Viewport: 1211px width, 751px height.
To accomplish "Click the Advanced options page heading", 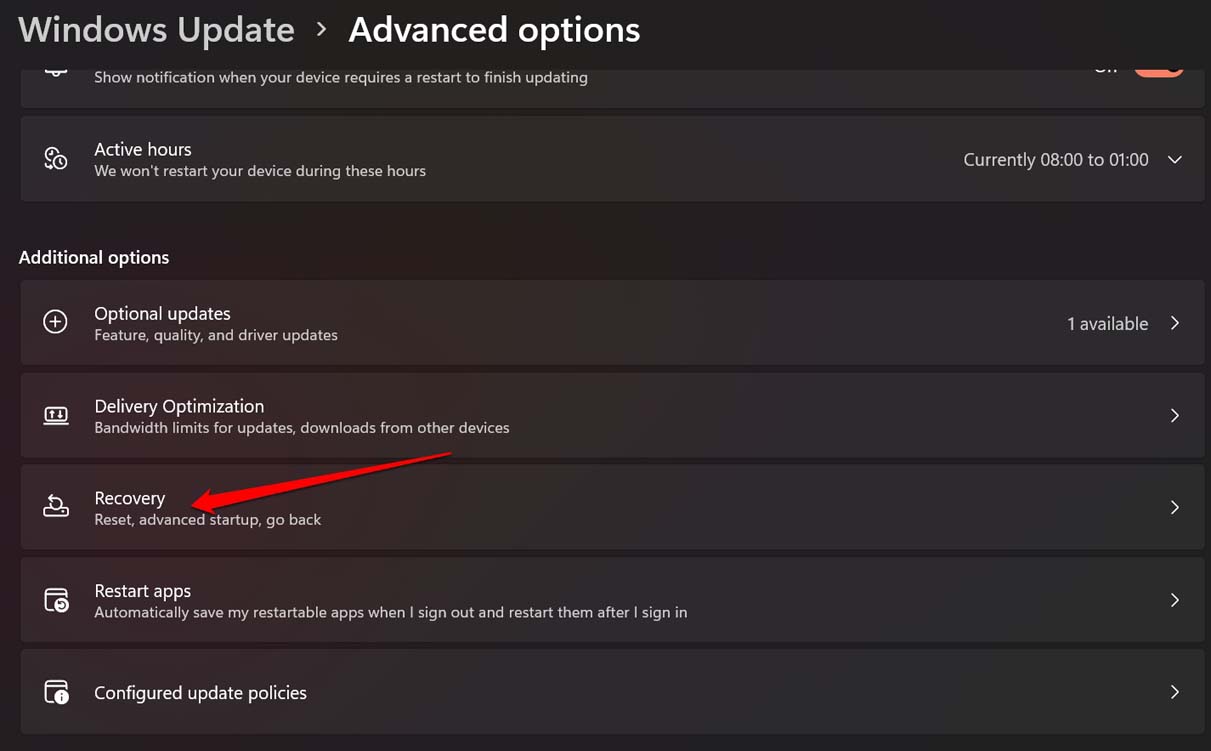I will 494,30.
